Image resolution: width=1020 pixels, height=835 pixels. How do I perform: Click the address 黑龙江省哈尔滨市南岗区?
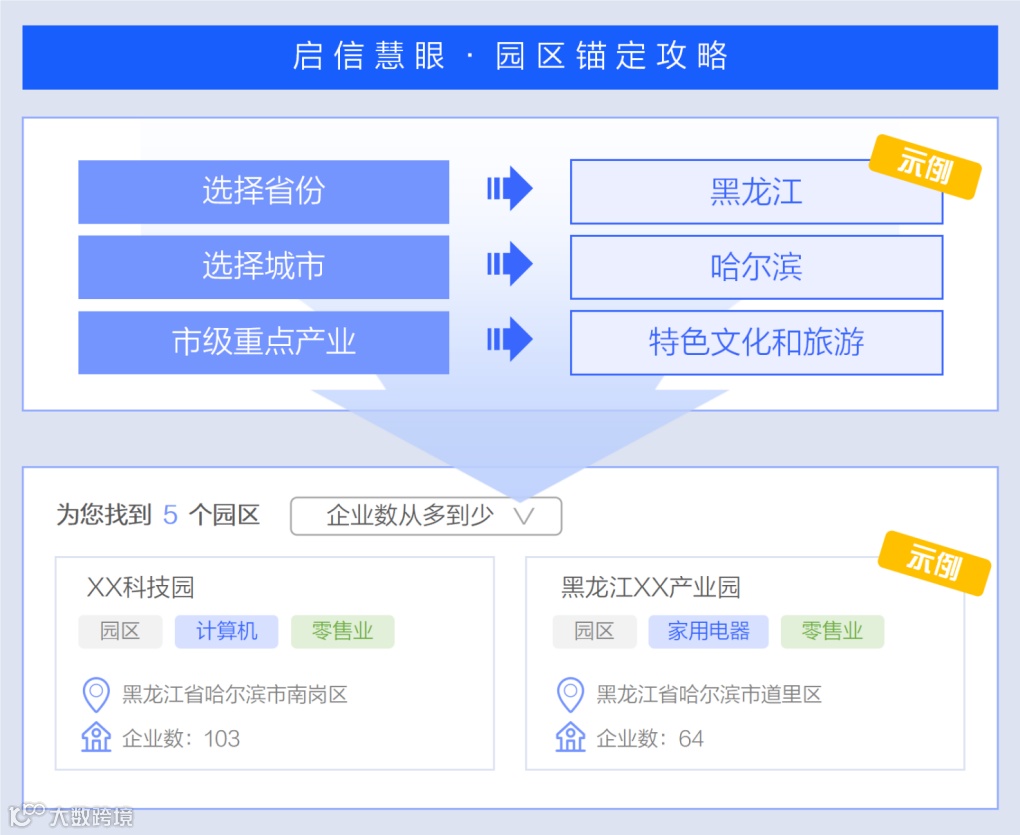click(235, 695)
